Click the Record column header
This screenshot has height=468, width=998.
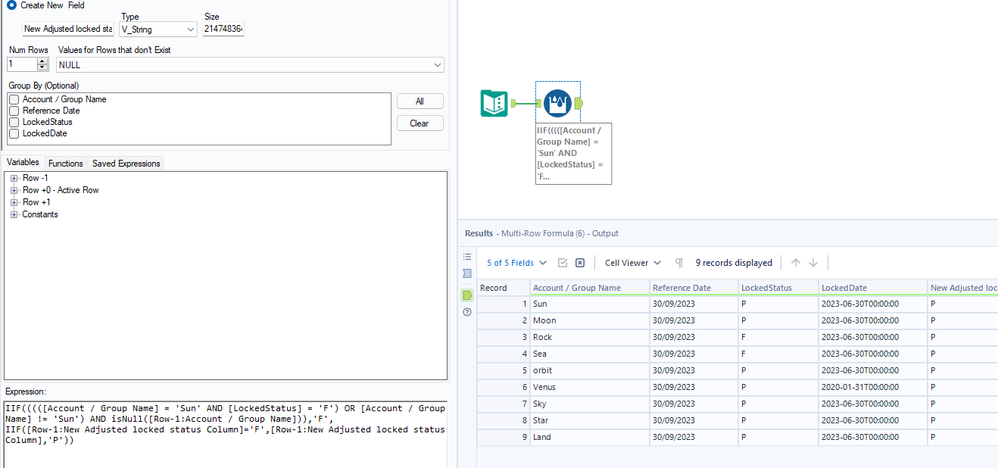pos(503,288)
